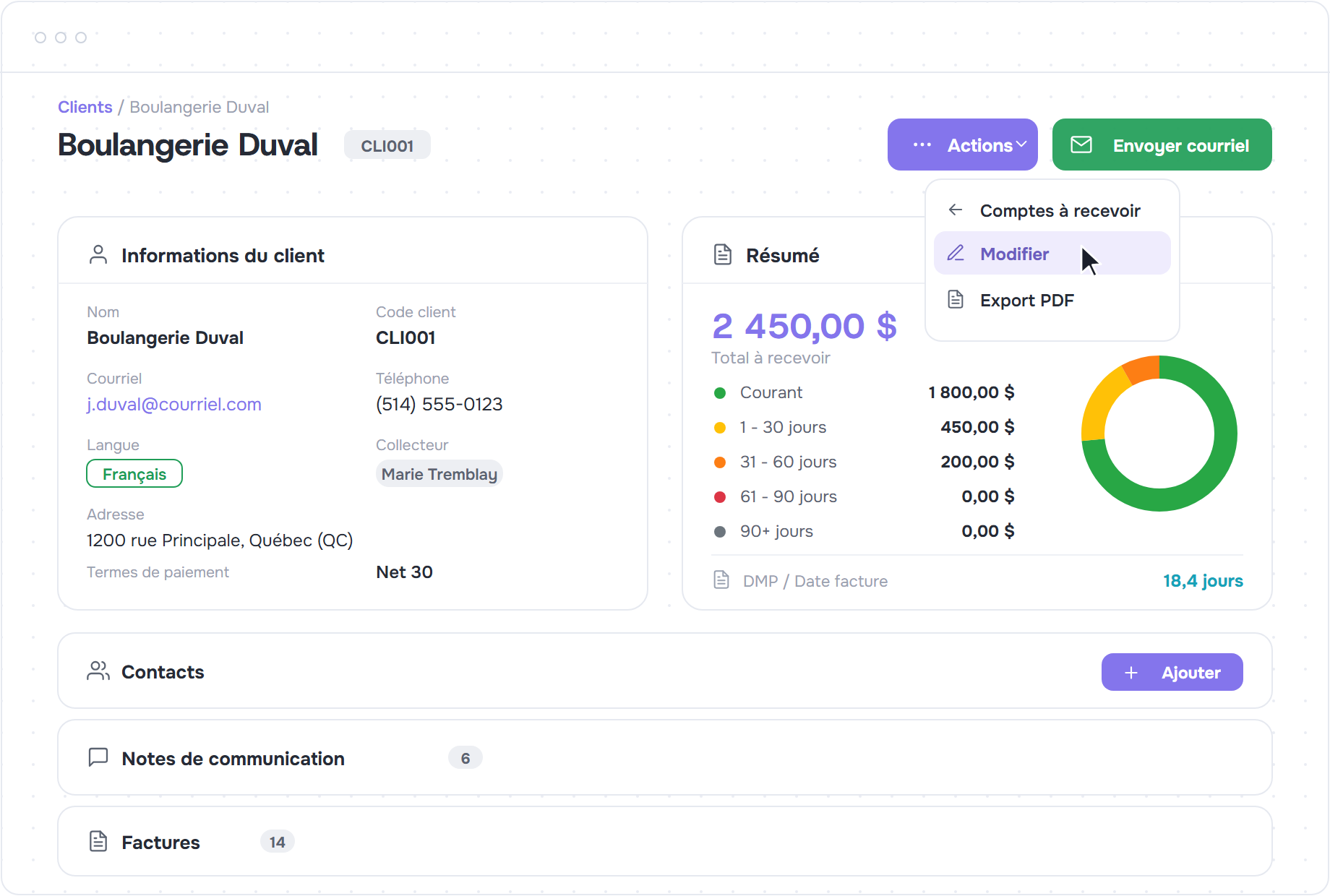Expand the Factures section
The image size is (1330, 896).
(665, 841)
